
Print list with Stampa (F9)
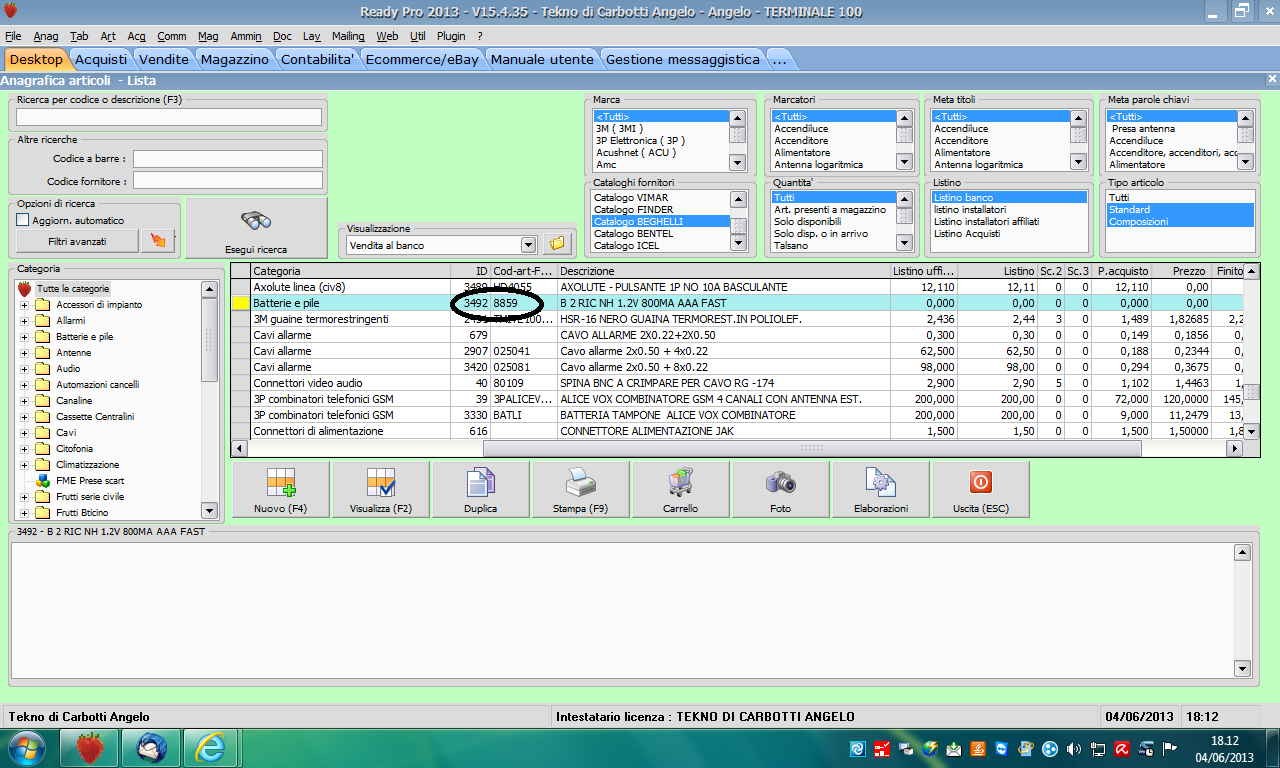(580, 490)
